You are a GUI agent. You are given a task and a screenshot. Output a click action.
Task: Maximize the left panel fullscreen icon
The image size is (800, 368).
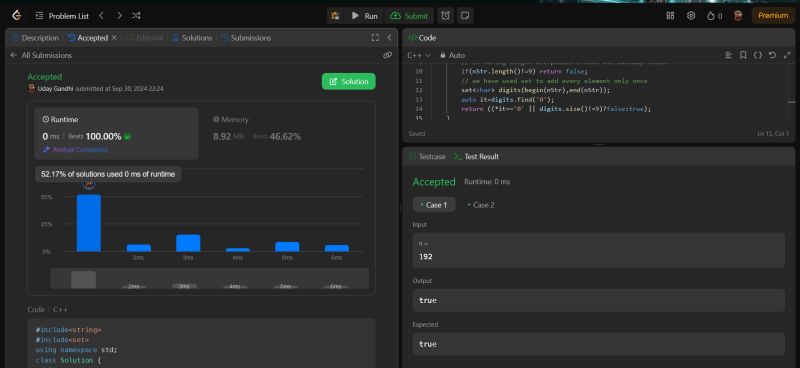[x=375, y=38]
